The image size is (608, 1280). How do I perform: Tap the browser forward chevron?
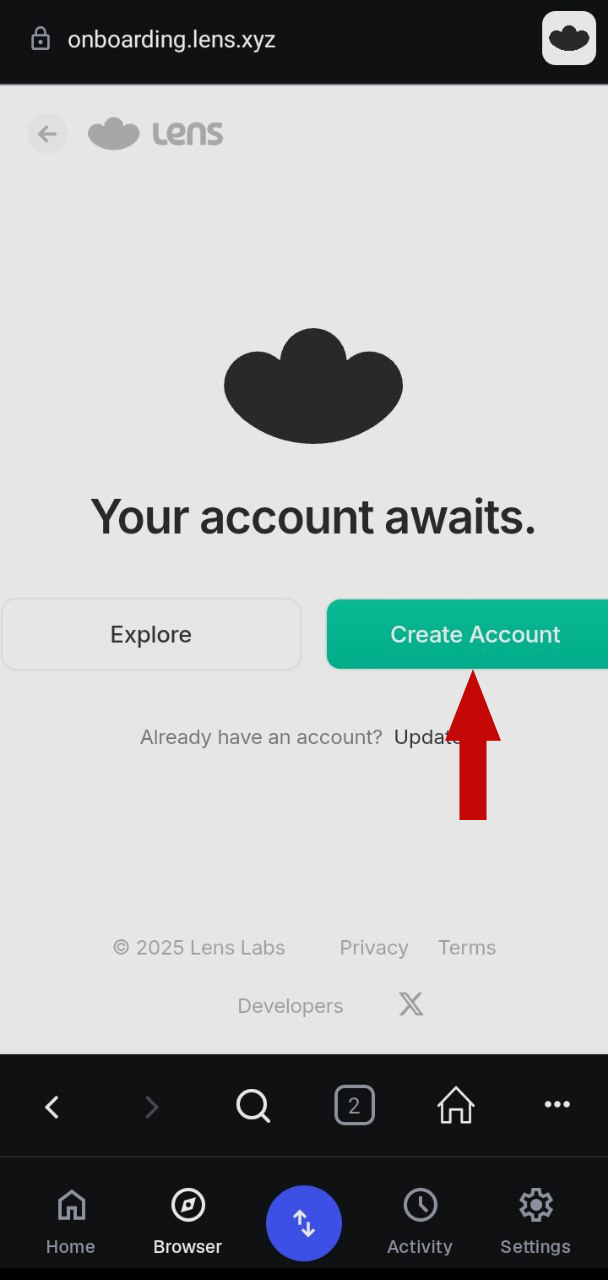tap(152, 1106)
